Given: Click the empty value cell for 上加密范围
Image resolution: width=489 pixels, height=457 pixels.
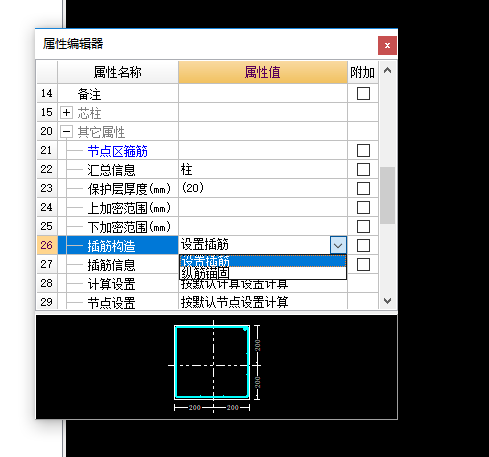Looking at the screenshot, I should 263,207.
